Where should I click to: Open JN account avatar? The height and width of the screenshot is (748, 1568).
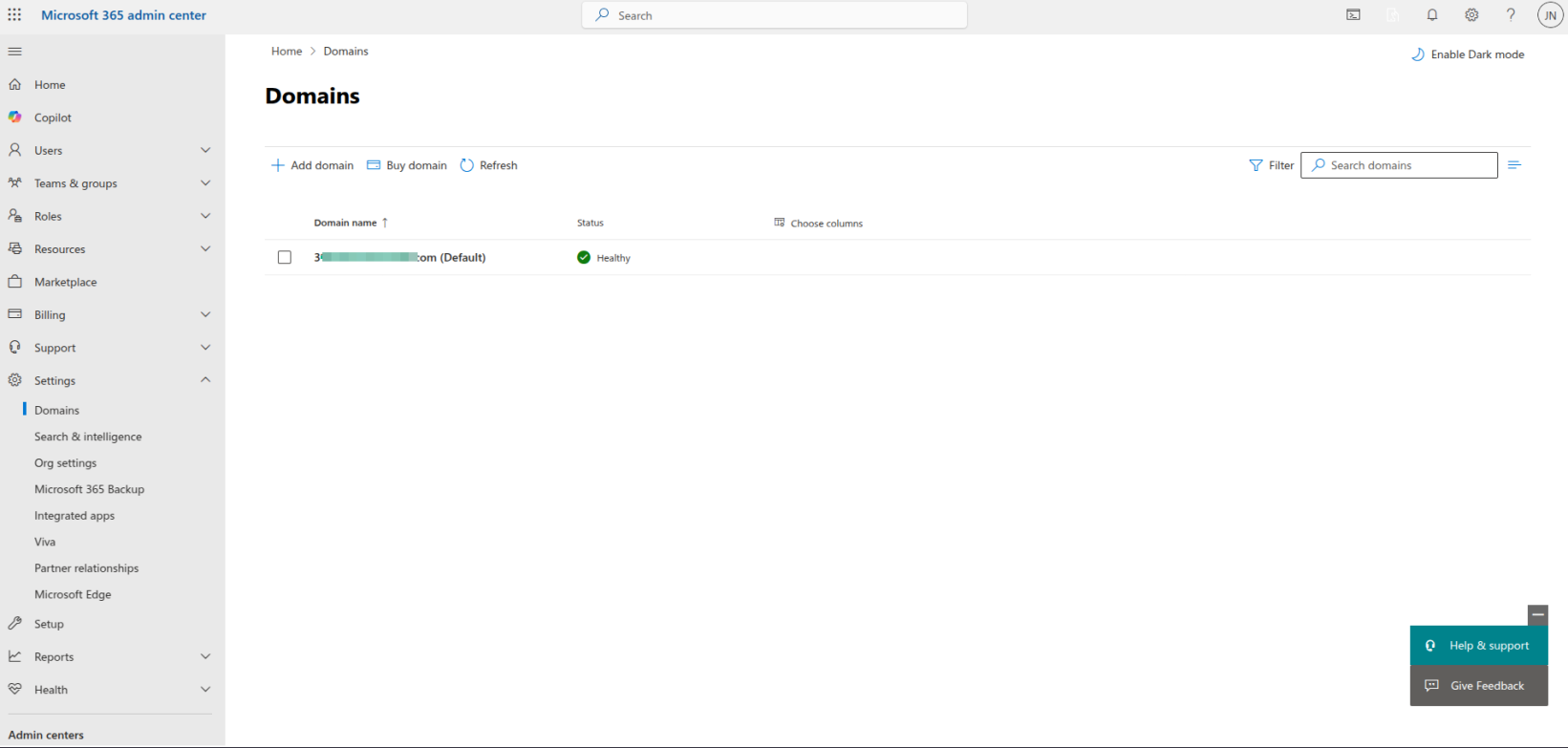pyautogui.click(x=1550, y=15)
